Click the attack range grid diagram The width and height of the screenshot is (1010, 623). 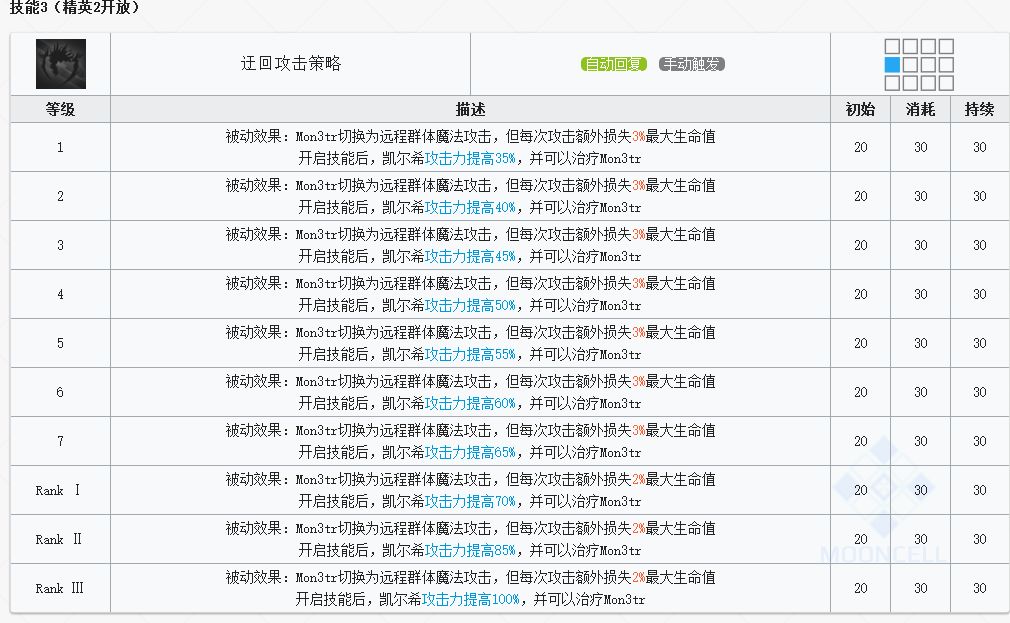point(919,64)
